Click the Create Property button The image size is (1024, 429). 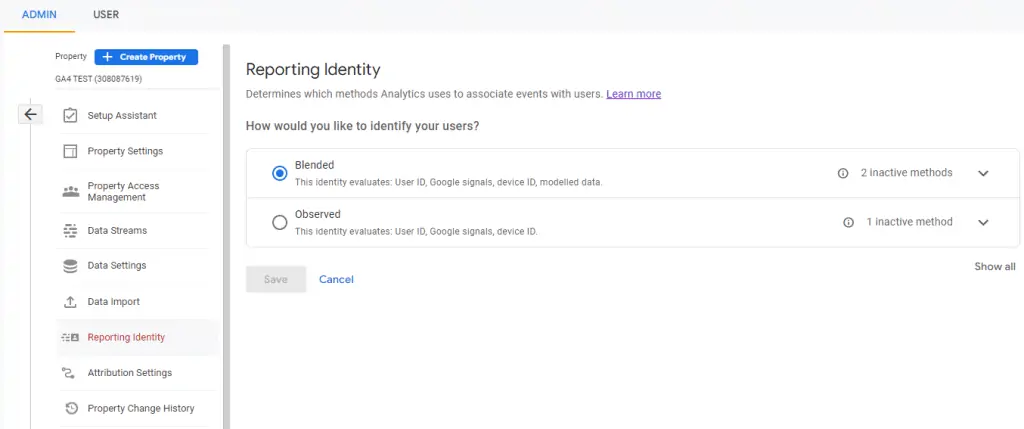(146, 57)
